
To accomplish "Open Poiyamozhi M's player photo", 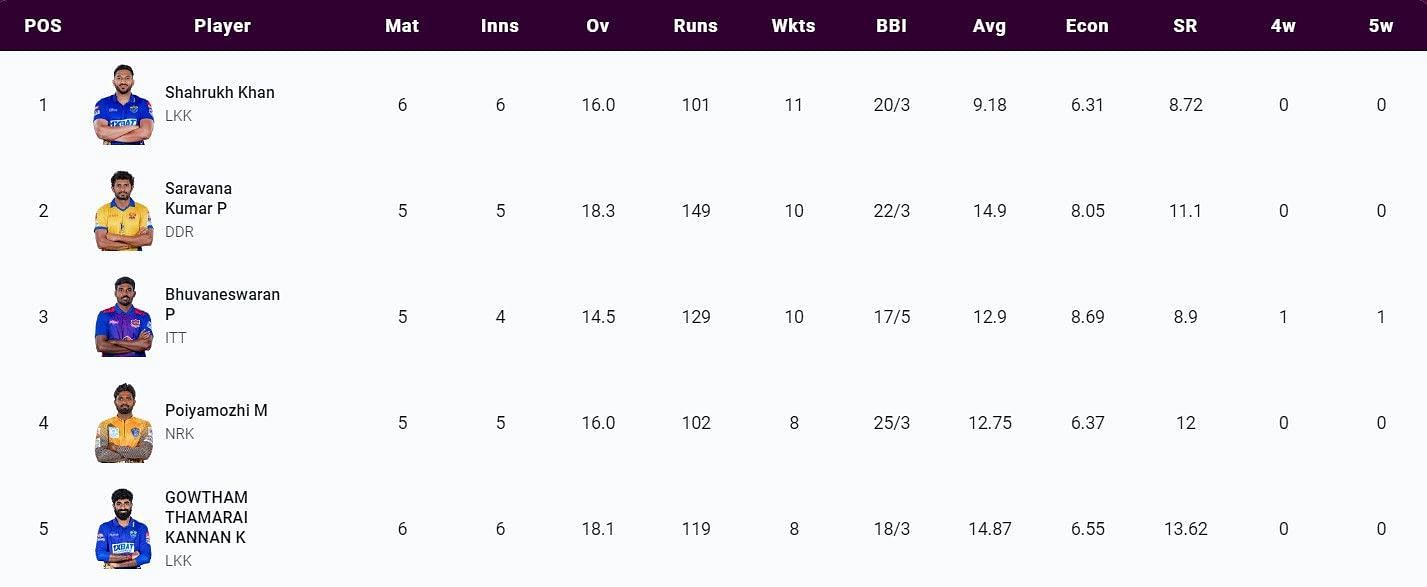I will click(x=123, y=423).
